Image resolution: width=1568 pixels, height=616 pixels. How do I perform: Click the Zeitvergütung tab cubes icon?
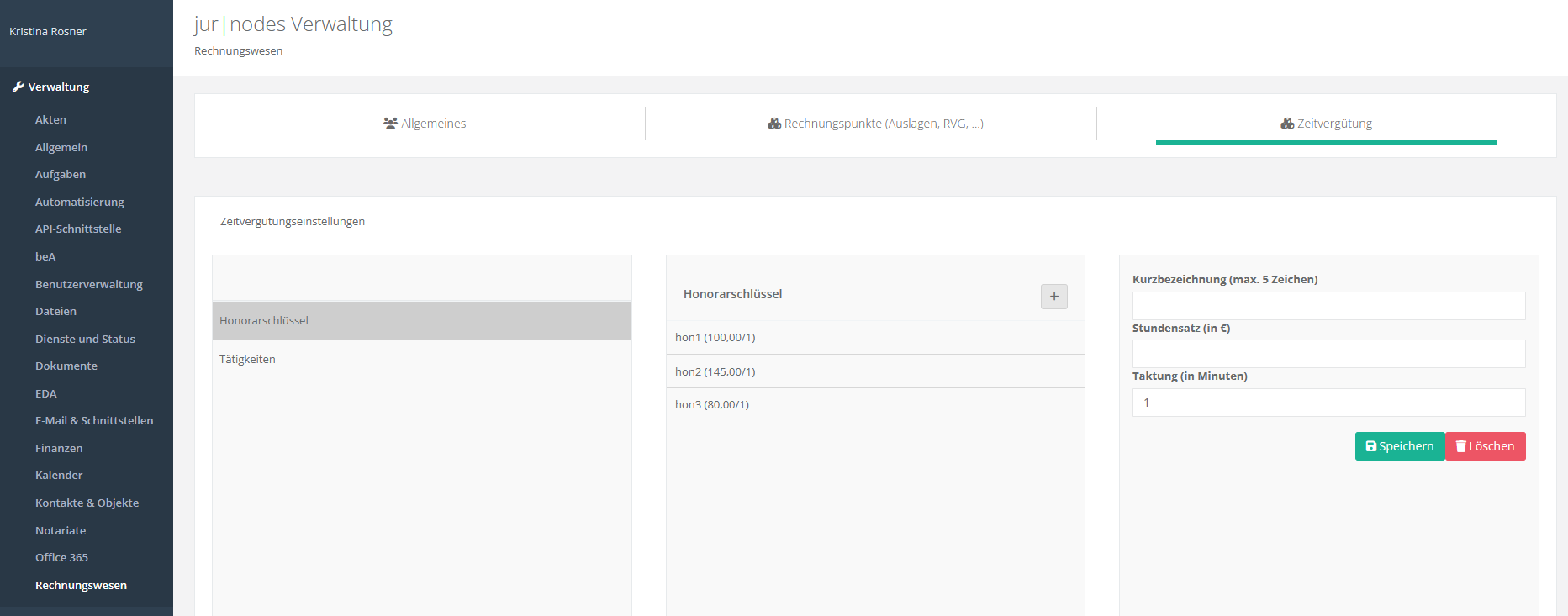[x=1287, y=124]
